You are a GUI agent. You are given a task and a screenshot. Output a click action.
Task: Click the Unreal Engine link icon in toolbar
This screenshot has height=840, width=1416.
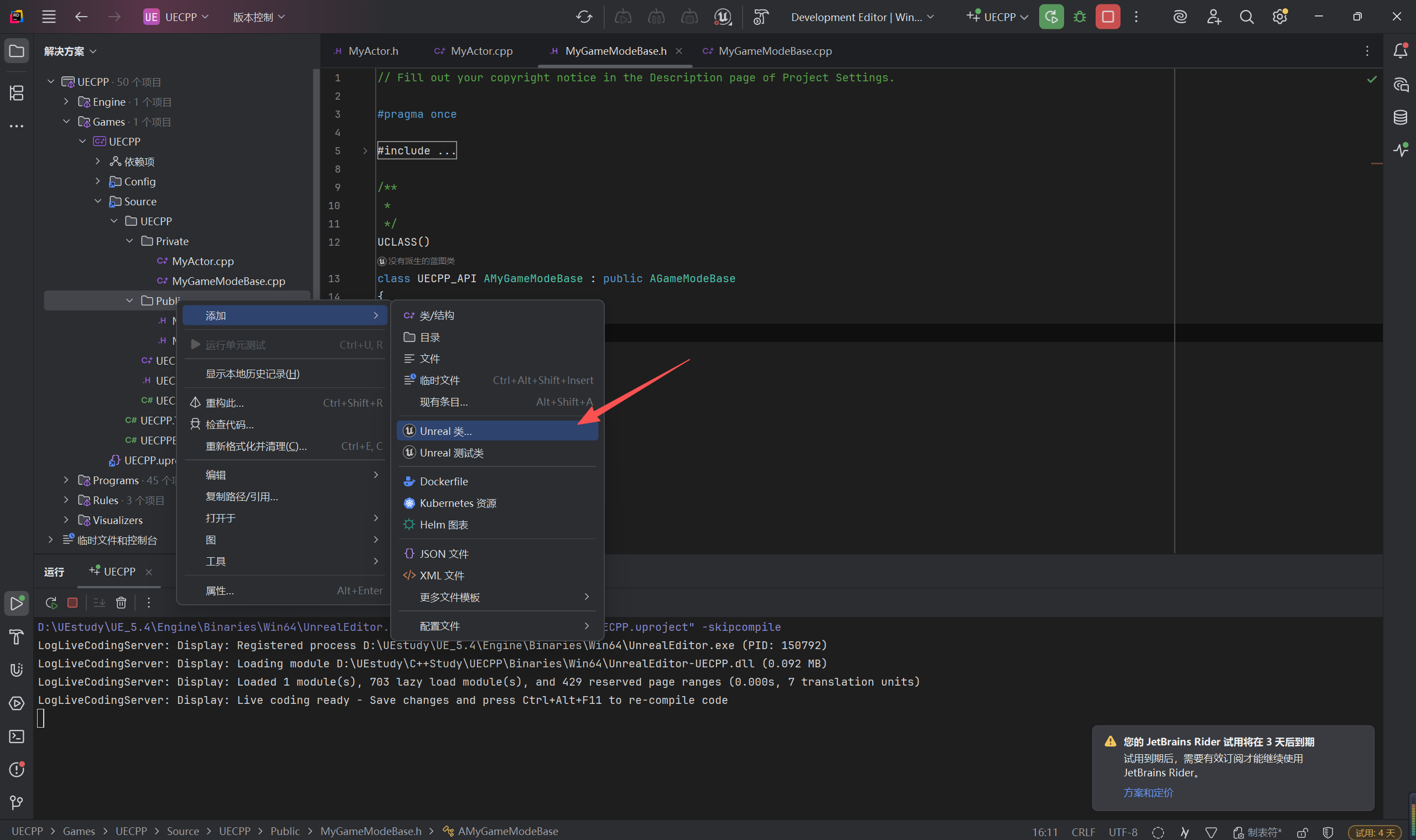tap(723, 17)
